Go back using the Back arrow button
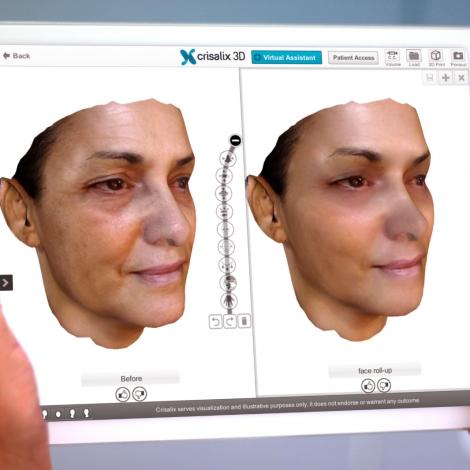 tap(16, 56)
